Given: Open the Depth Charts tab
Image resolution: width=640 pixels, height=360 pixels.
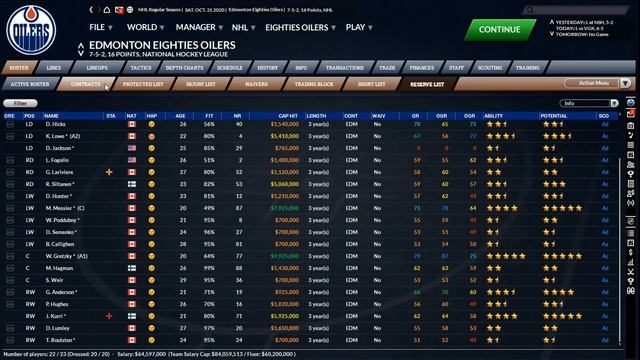Looking at the screenshot, I should pos(184,68).
